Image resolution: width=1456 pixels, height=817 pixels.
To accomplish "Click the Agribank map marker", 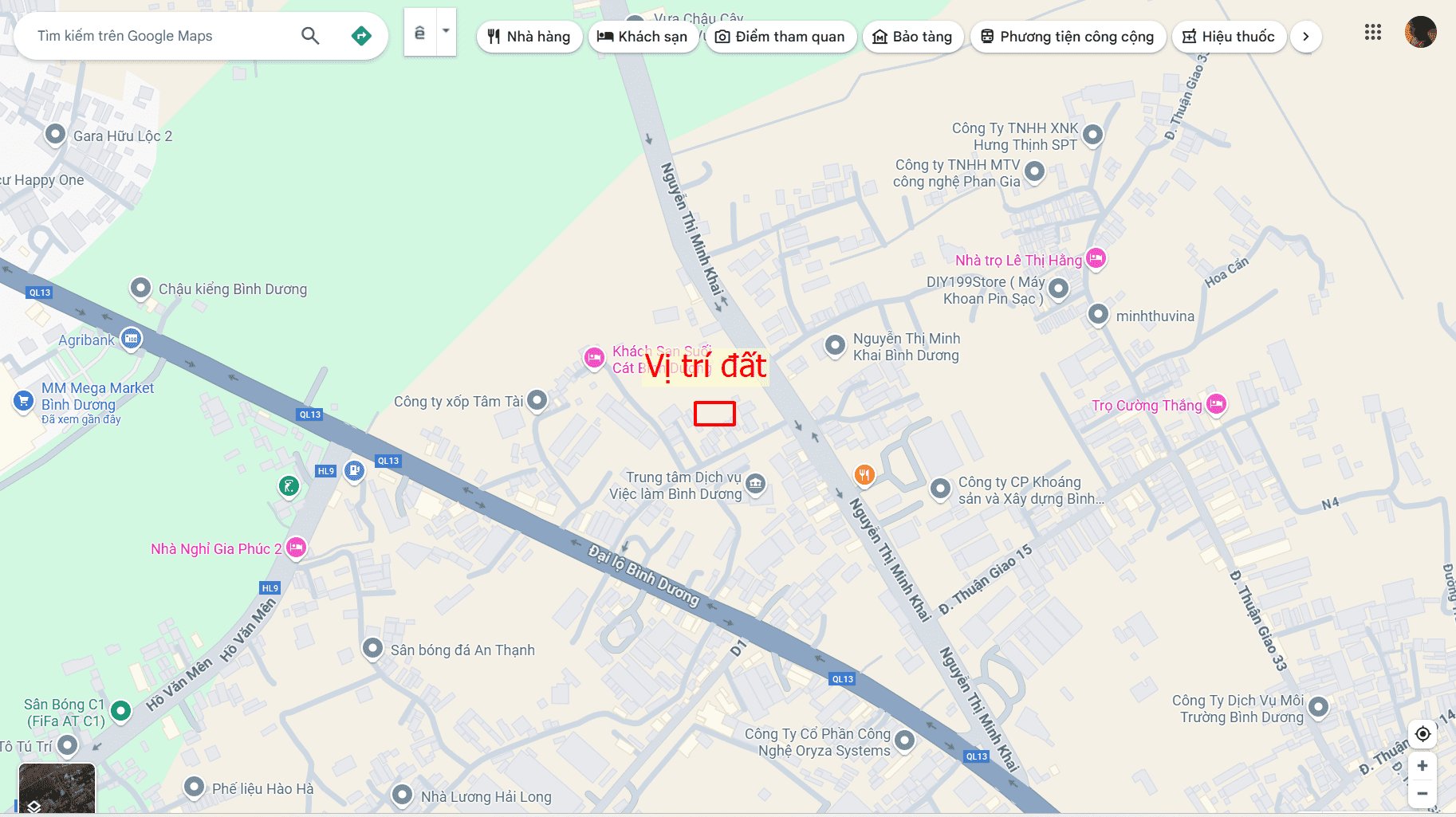I will coord(132,339).
